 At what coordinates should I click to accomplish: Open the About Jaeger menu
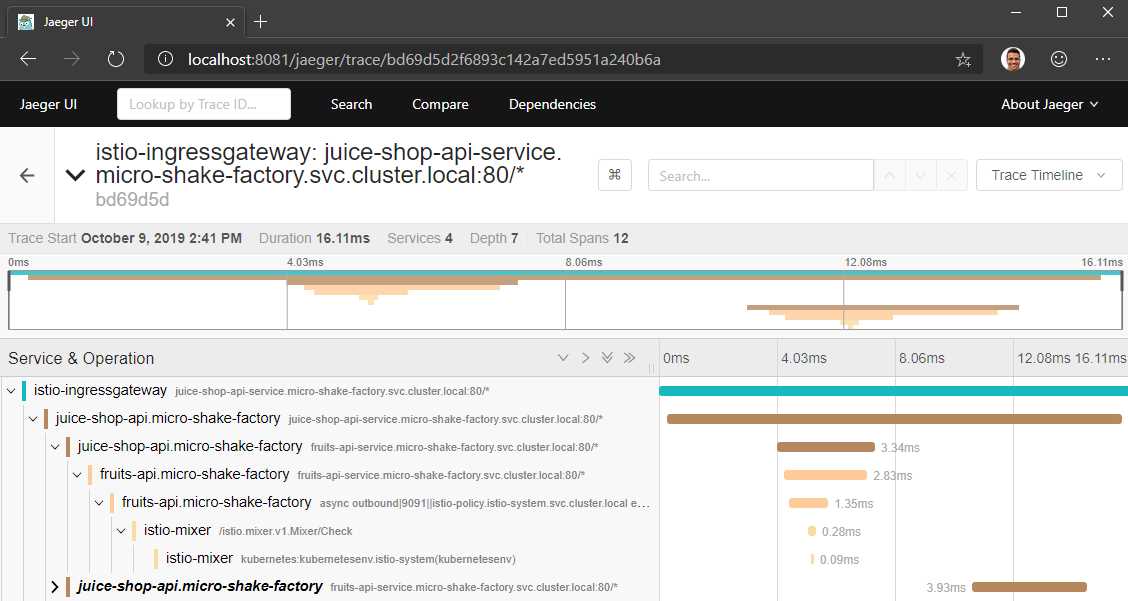tap(1049, 104)
